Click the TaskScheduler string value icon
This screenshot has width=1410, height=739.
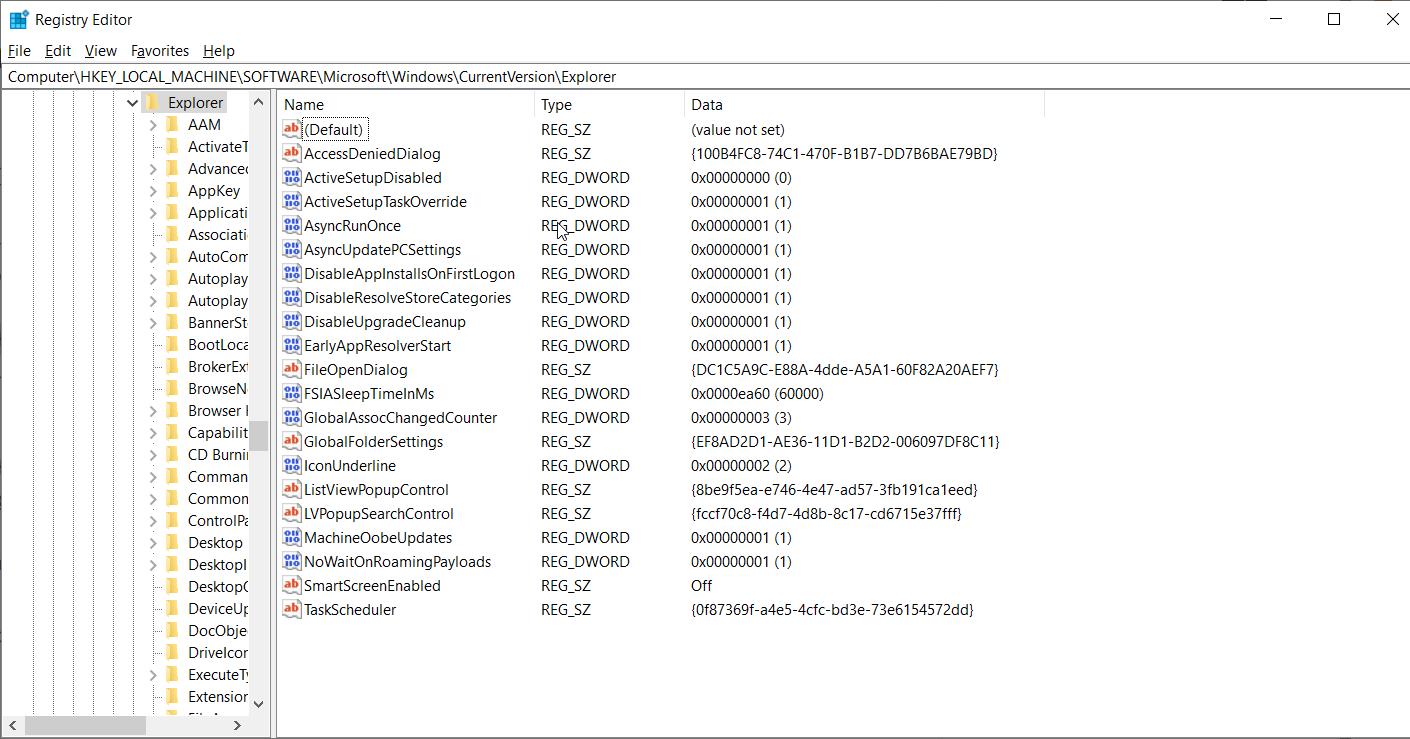(291, 609)
